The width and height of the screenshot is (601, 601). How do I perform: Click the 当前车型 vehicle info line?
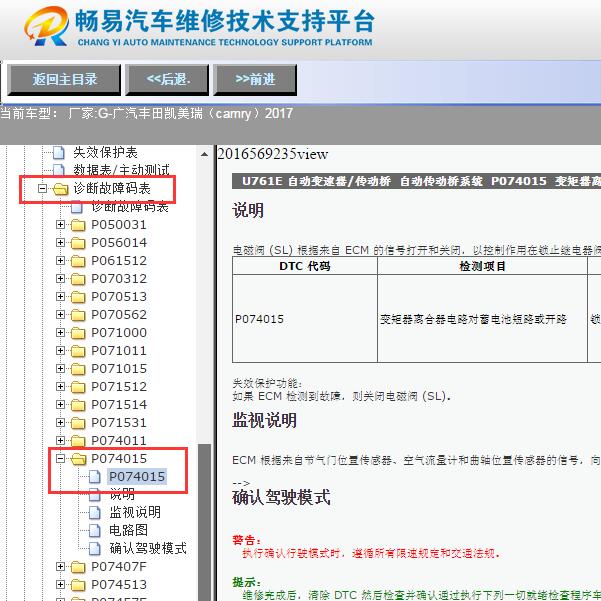click(x=146, y=113)
